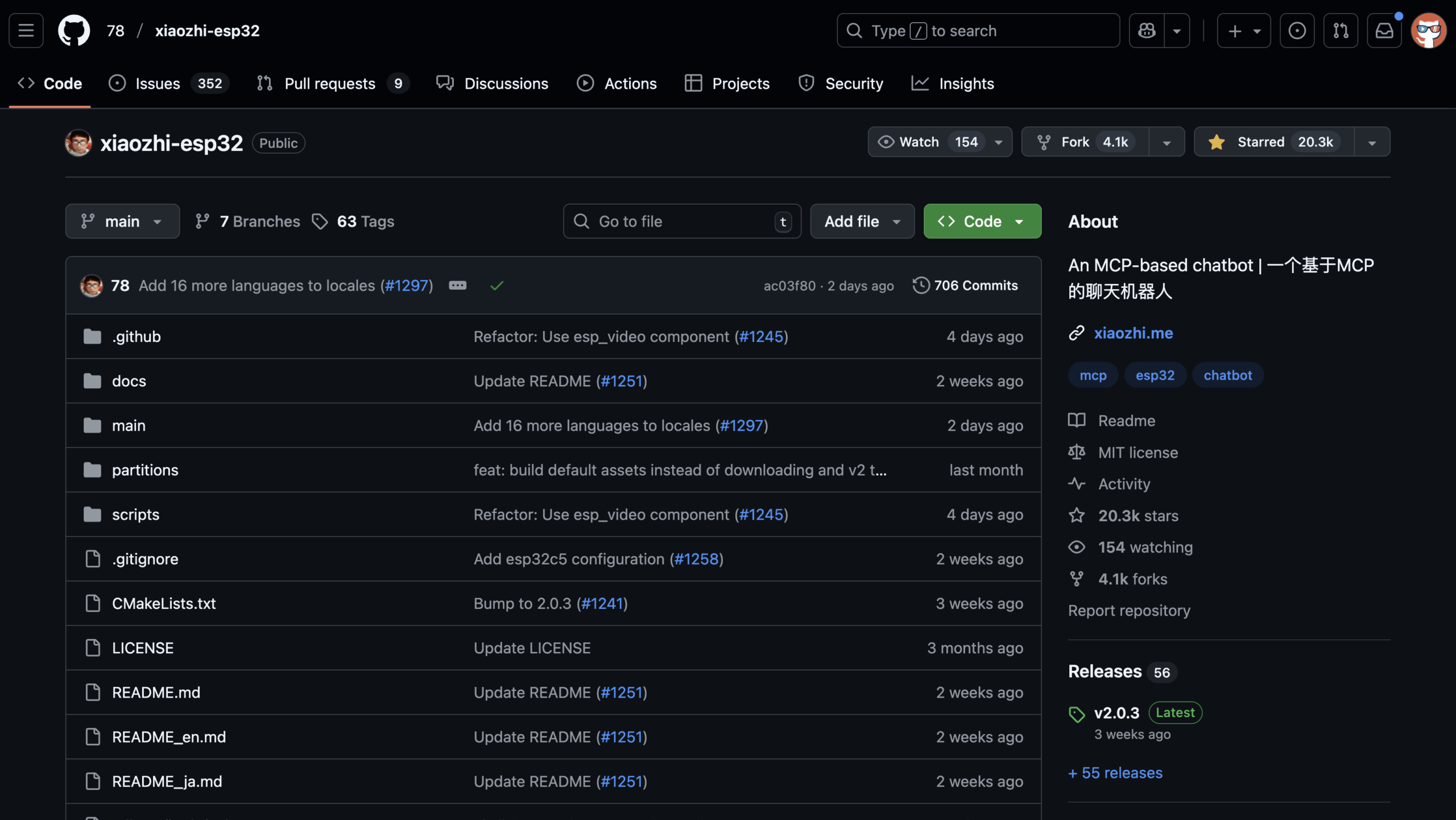The width and height of the screenshot is (1456, 820).
Task: Open the global pull requests icon in the header
Action: [1341, 31]
